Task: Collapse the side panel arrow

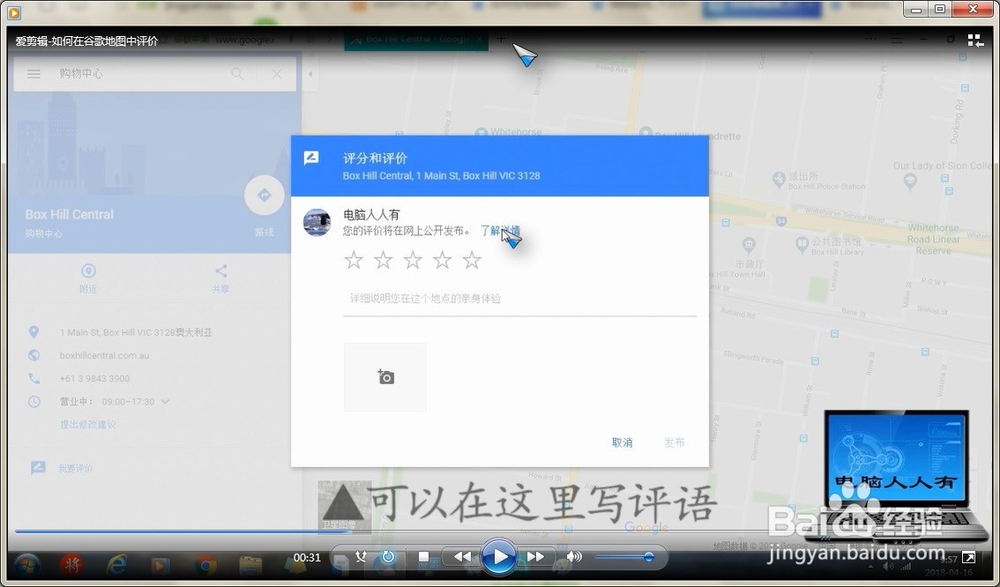Action: click(311, 74)
